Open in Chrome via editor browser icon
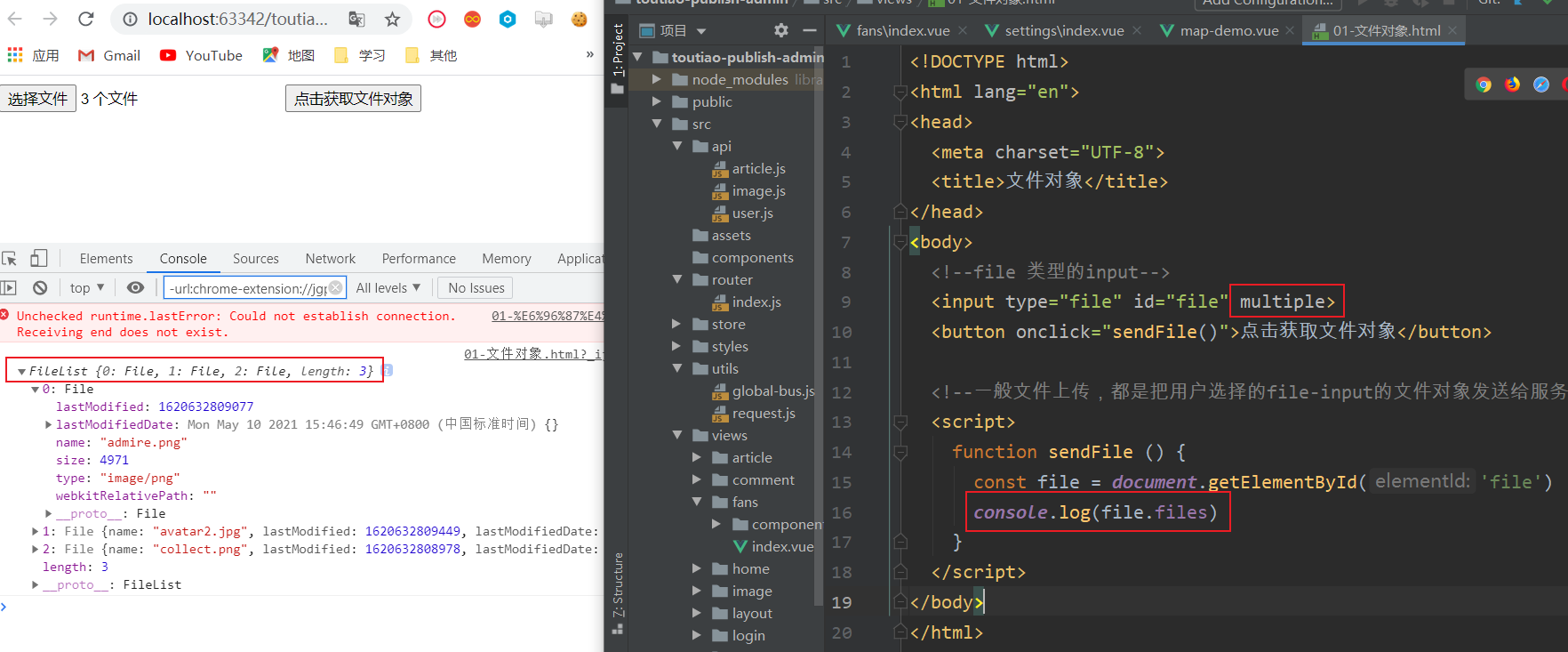Viewport: 1568px width, 652px height. [1484, 85]
